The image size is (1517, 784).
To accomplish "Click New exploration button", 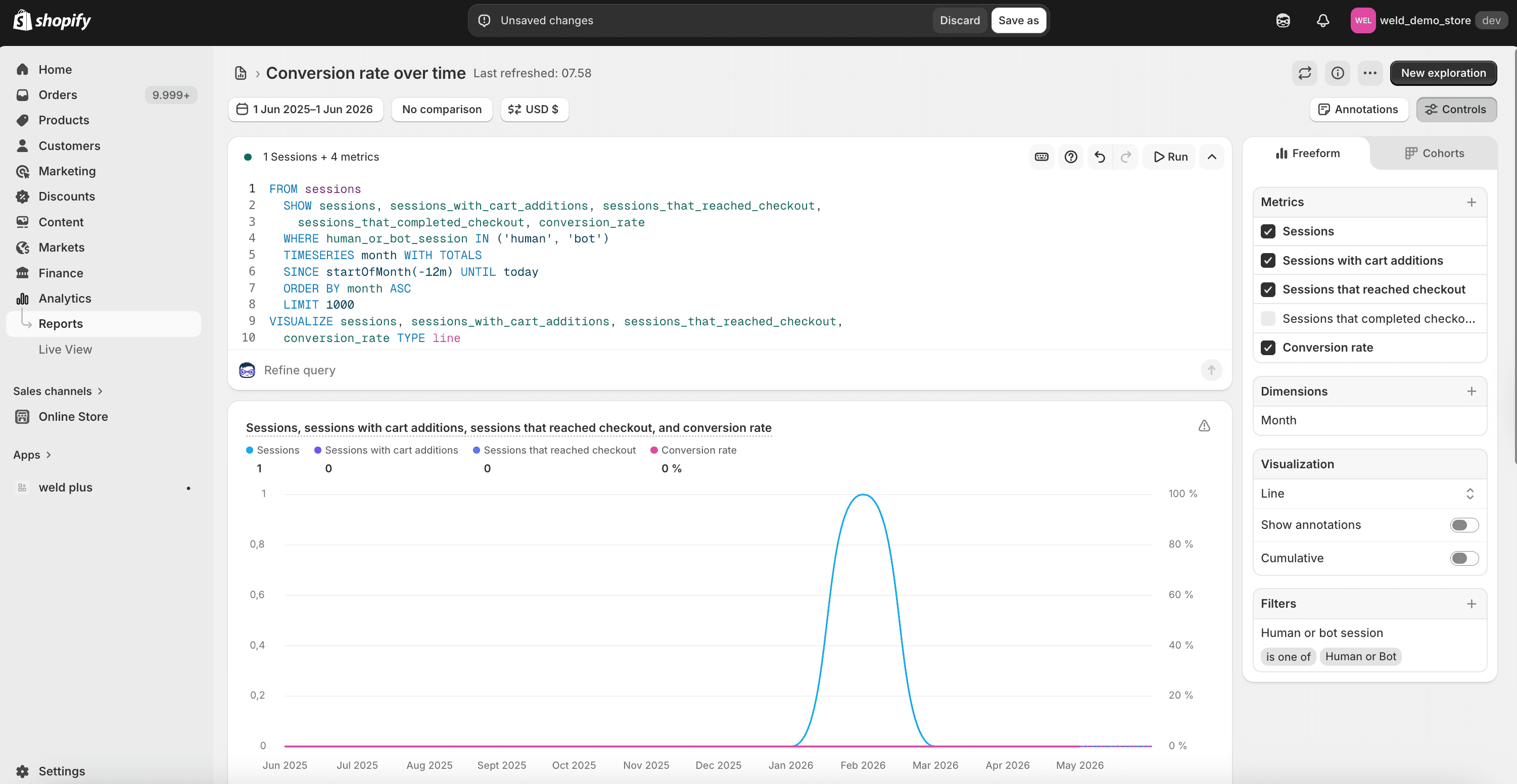I will pyautogui.click(x=1443, y=73).
